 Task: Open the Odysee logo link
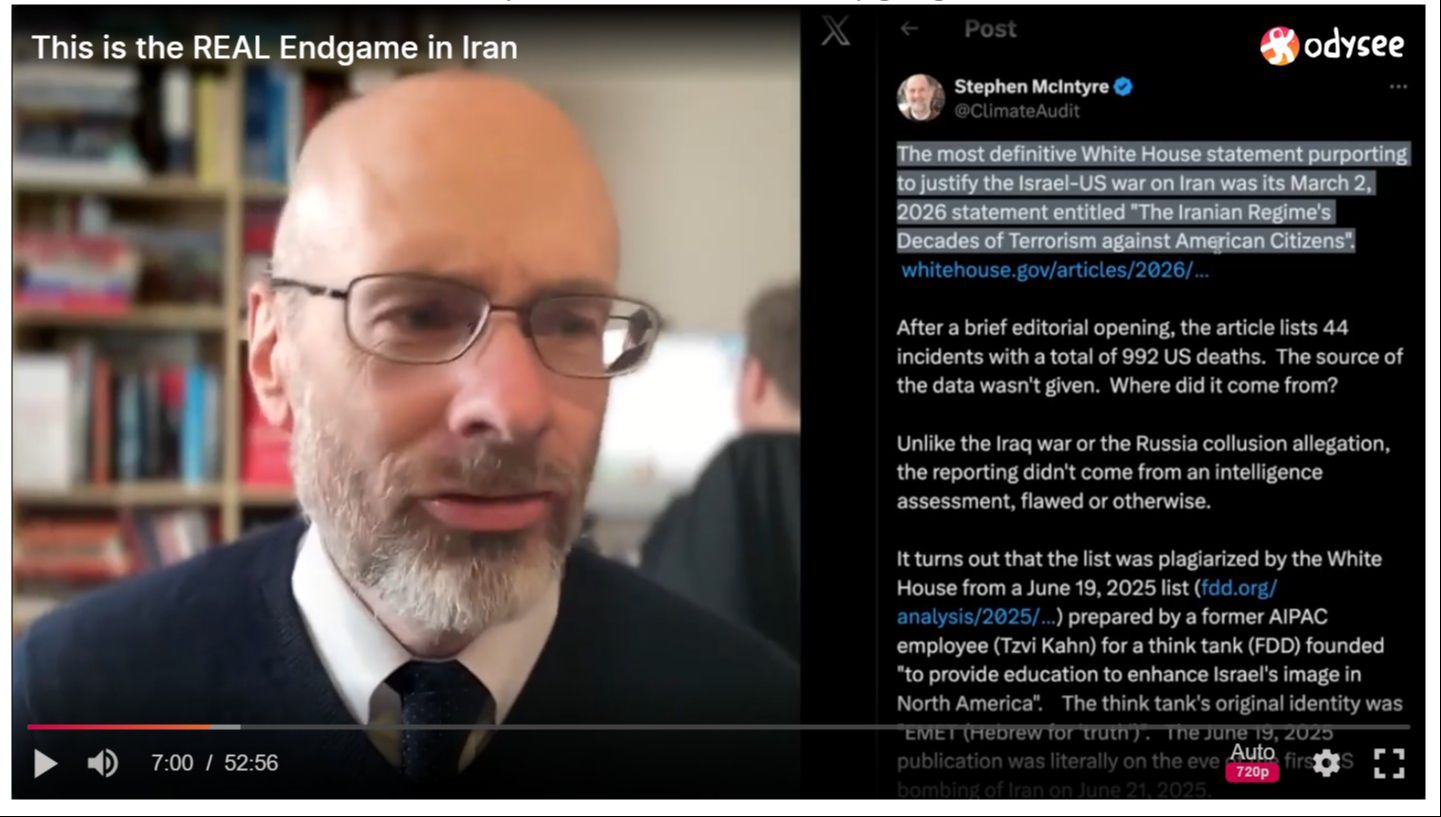pyautogui.click(x=1331, y=45)
